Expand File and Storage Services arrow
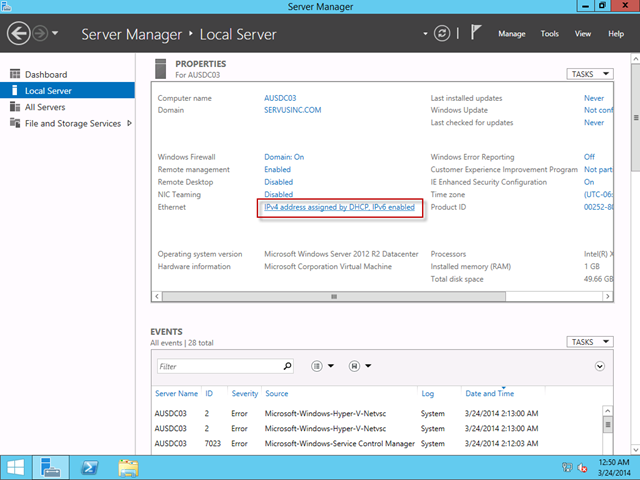Screen dimensions: 640x480 (x=129, y=123)
